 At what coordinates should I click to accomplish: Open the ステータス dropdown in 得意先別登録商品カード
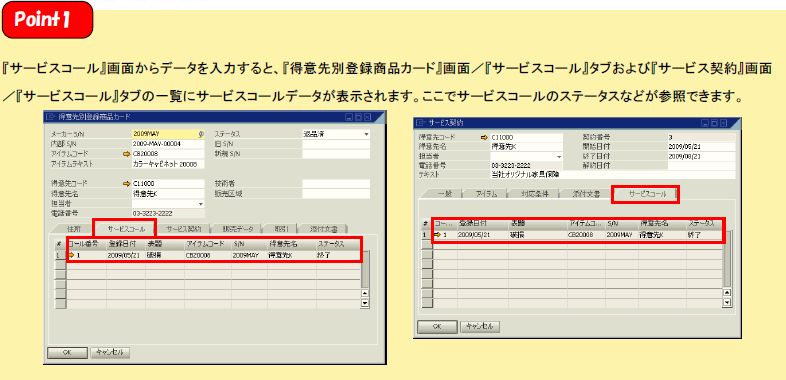[366, 134]
